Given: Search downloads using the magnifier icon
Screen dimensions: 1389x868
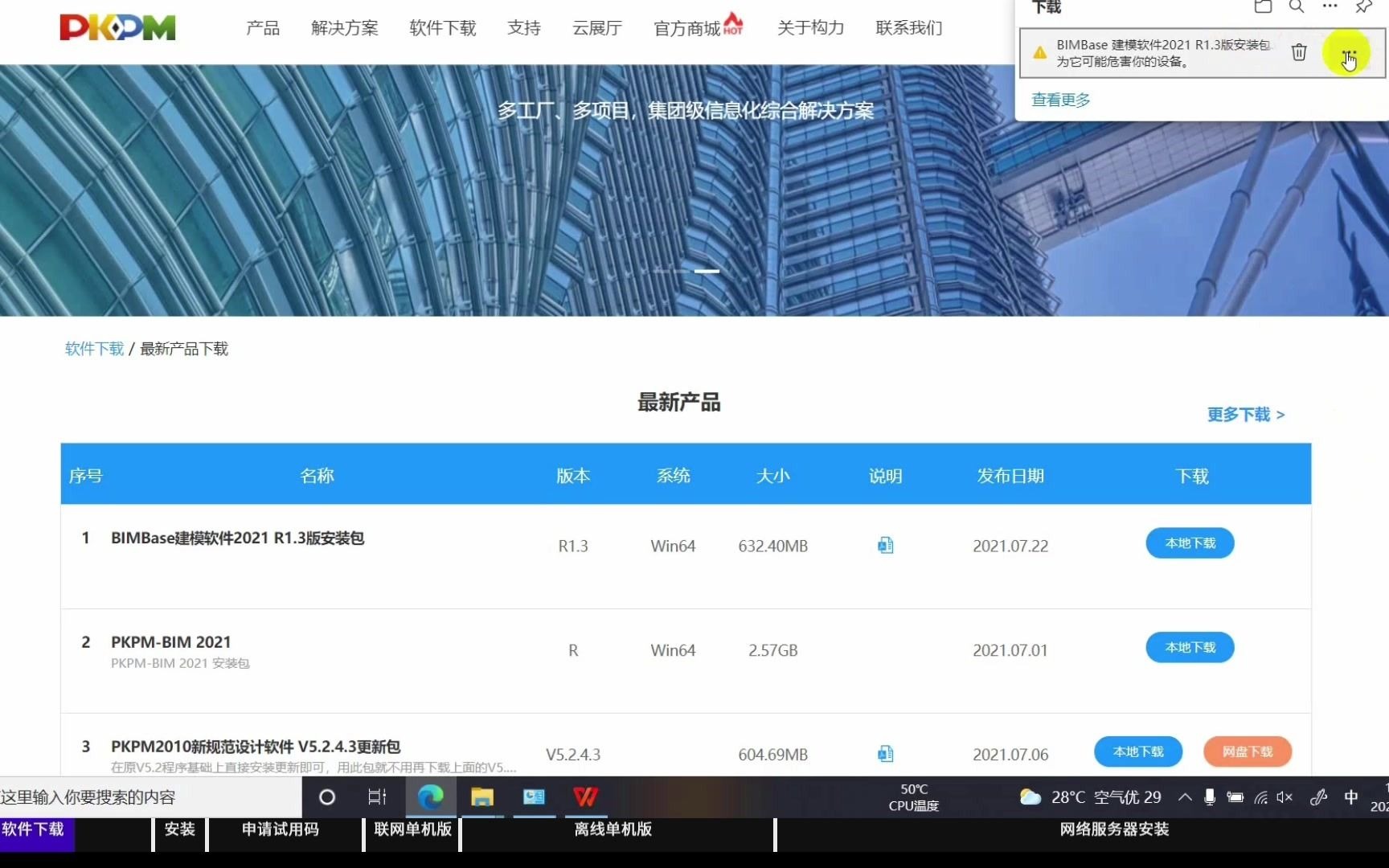Looking at the screenshot, I should (x=1297, y=6).
